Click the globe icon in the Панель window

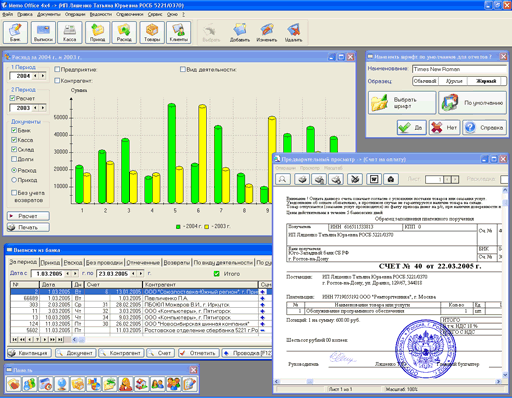[x=62, y=384]
